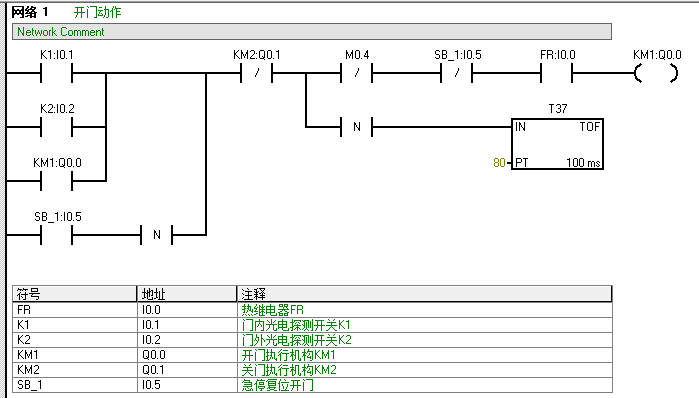This screenshot has height=398, width=699.
Task: Click the I0.2 address cell
Action: point(187,340)
